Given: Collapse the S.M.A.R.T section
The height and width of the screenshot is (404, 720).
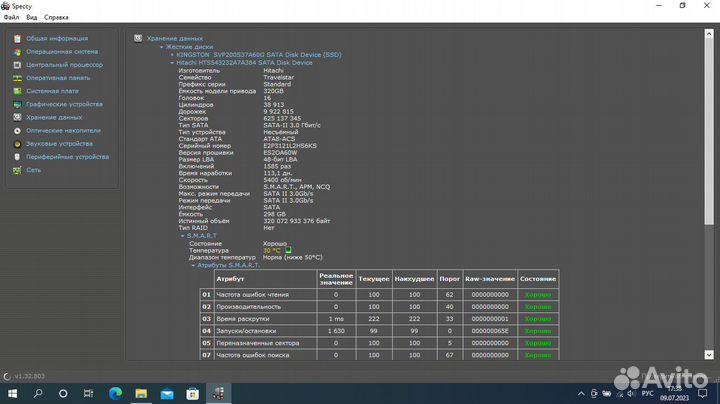Looking at the screenshot, I should click(182, 236).
